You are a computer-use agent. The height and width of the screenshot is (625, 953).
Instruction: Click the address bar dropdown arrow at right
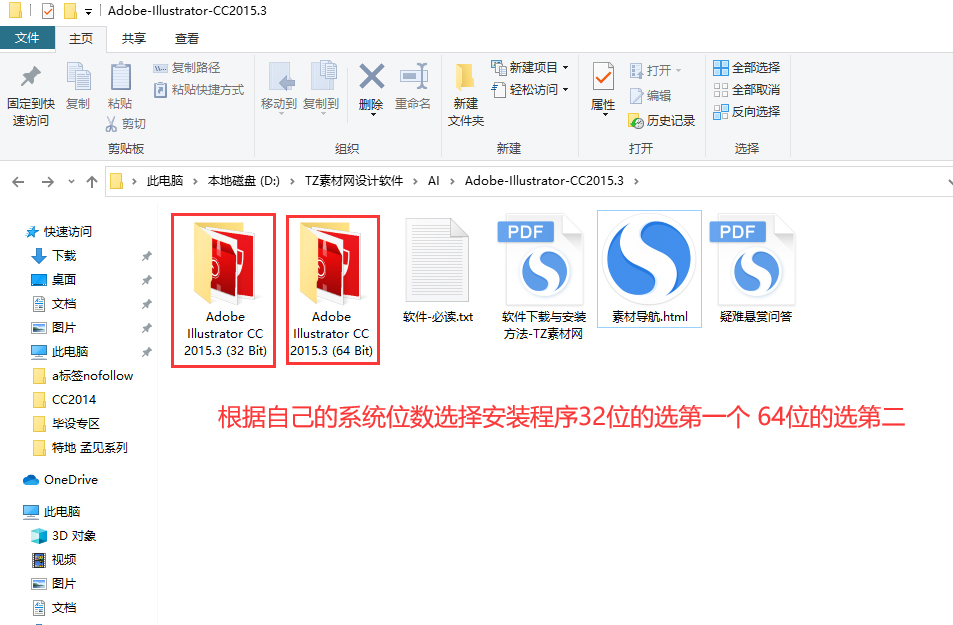[949, 181]
